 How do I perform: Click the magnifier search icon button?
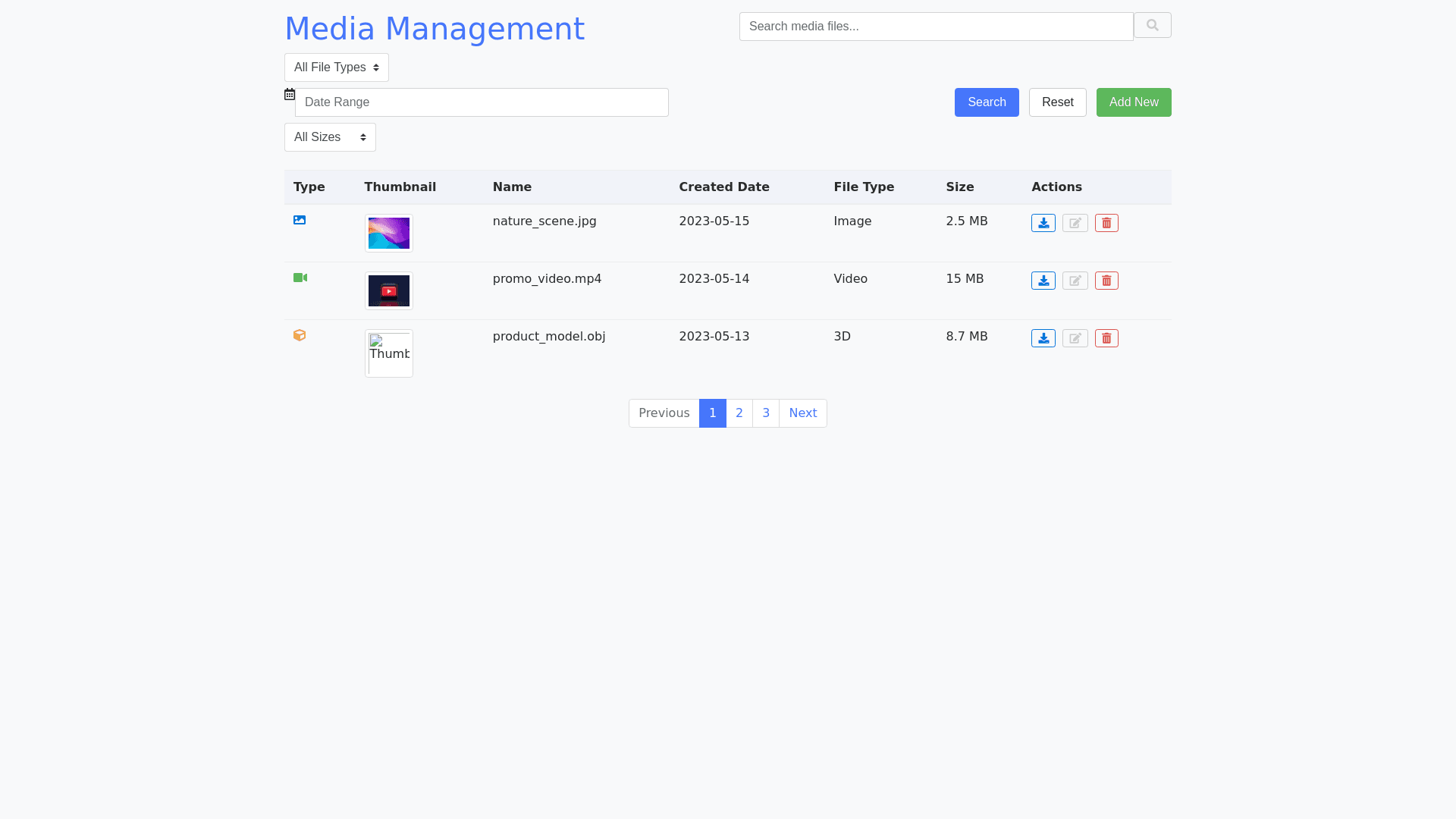click(x=1152, y=26)
